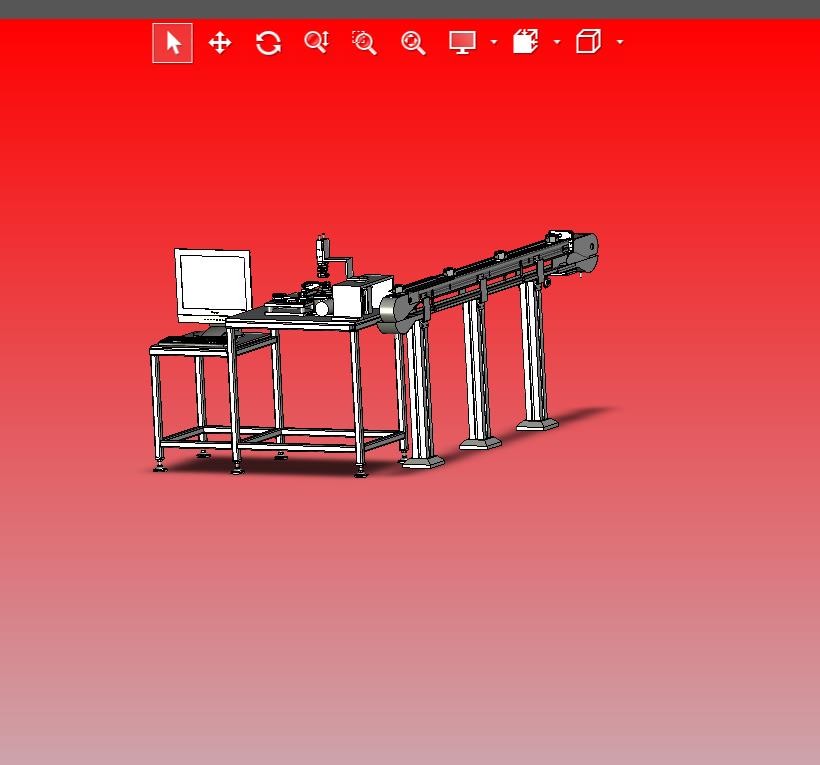820x765 pixels.
Task: Click the Zoom to fit tool
Action: [x=413, y=43]
